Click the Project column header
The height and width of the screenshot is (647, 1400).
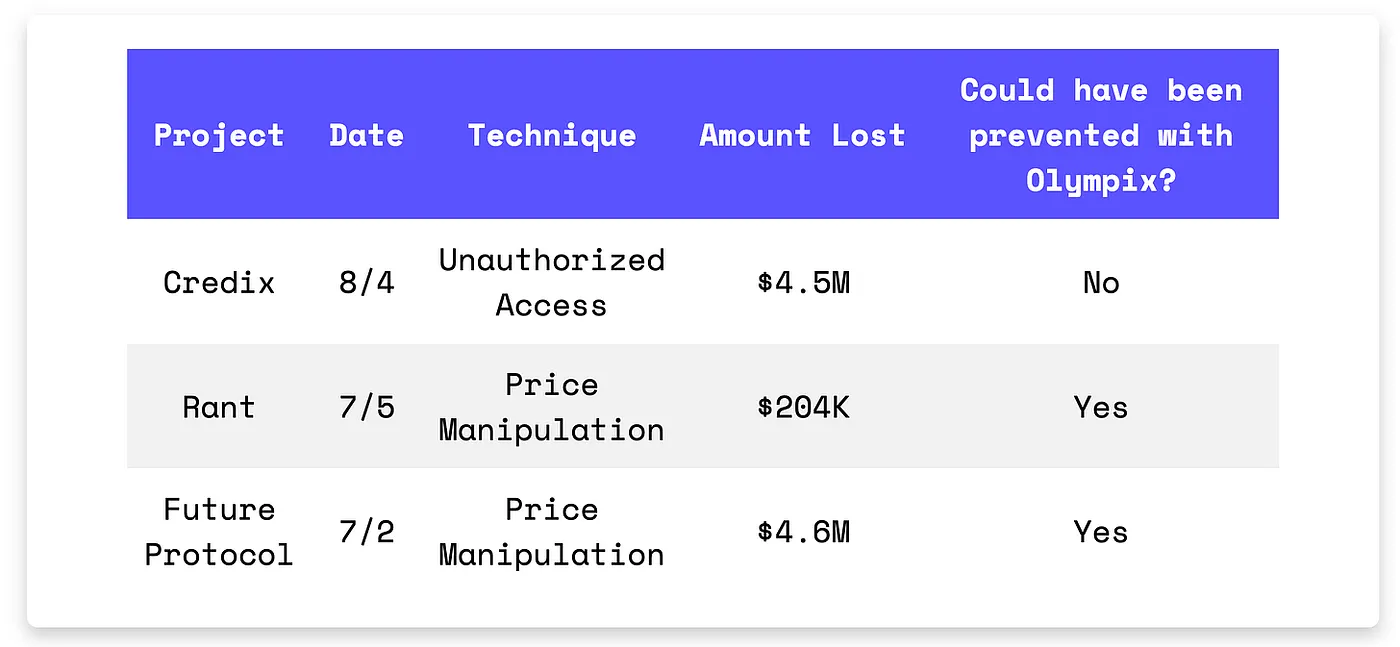click(x=219, y=135)
